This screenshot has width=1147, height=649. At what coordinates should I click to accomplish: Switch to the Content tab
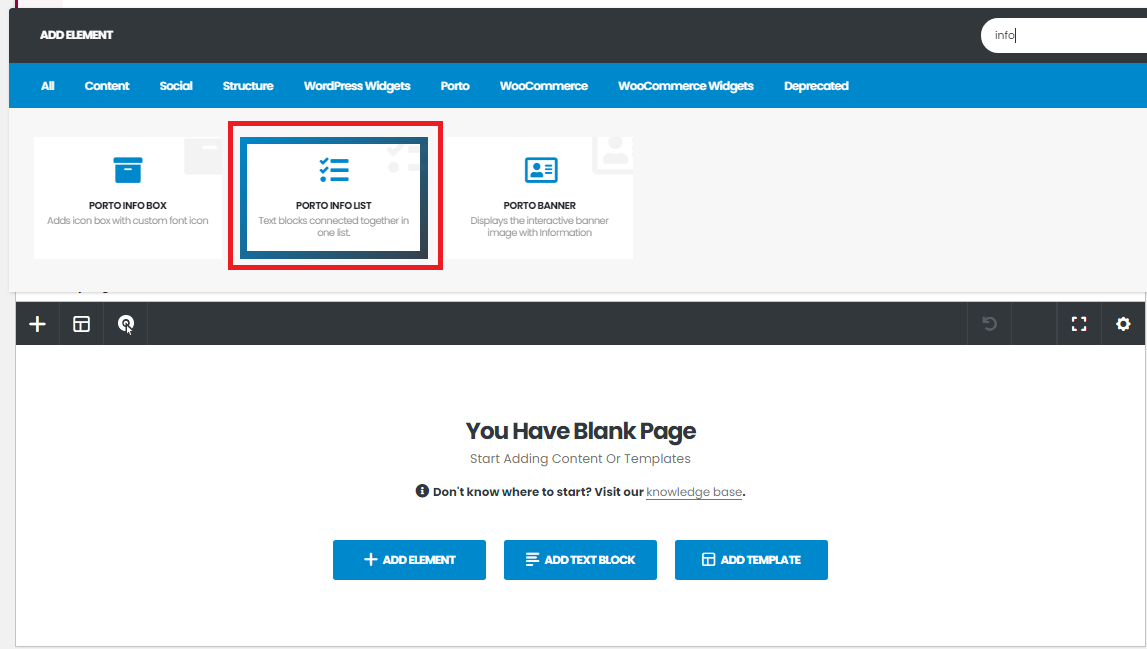[107, 86]
